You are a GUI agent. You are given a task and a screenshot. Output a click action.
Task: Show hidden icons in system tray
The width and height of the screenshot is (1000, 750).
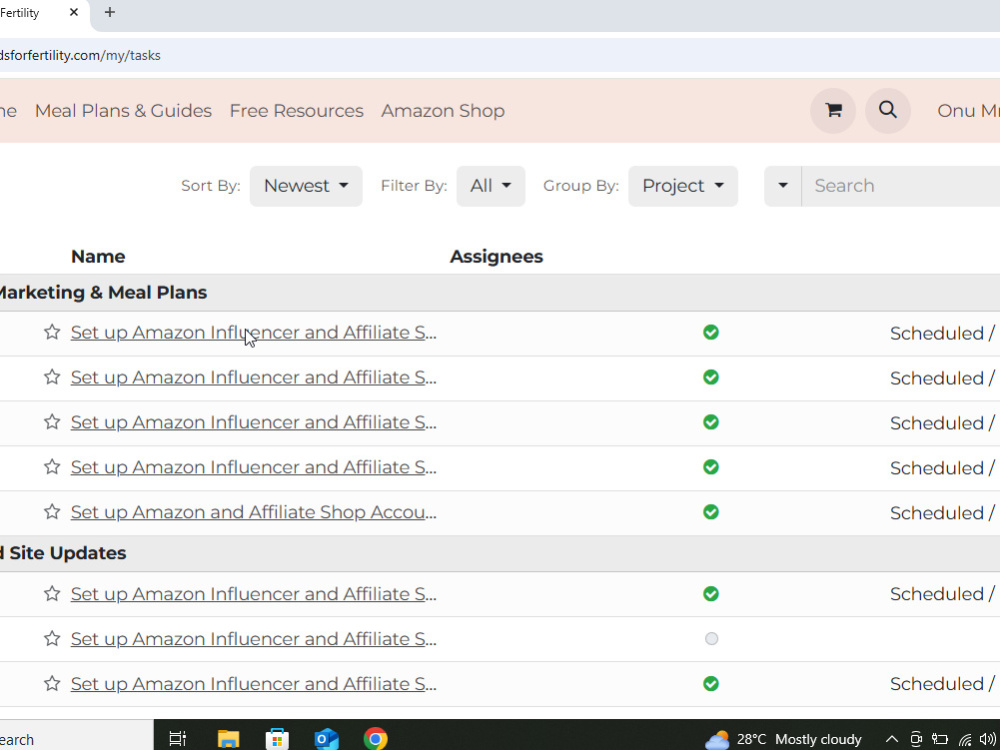892,740
